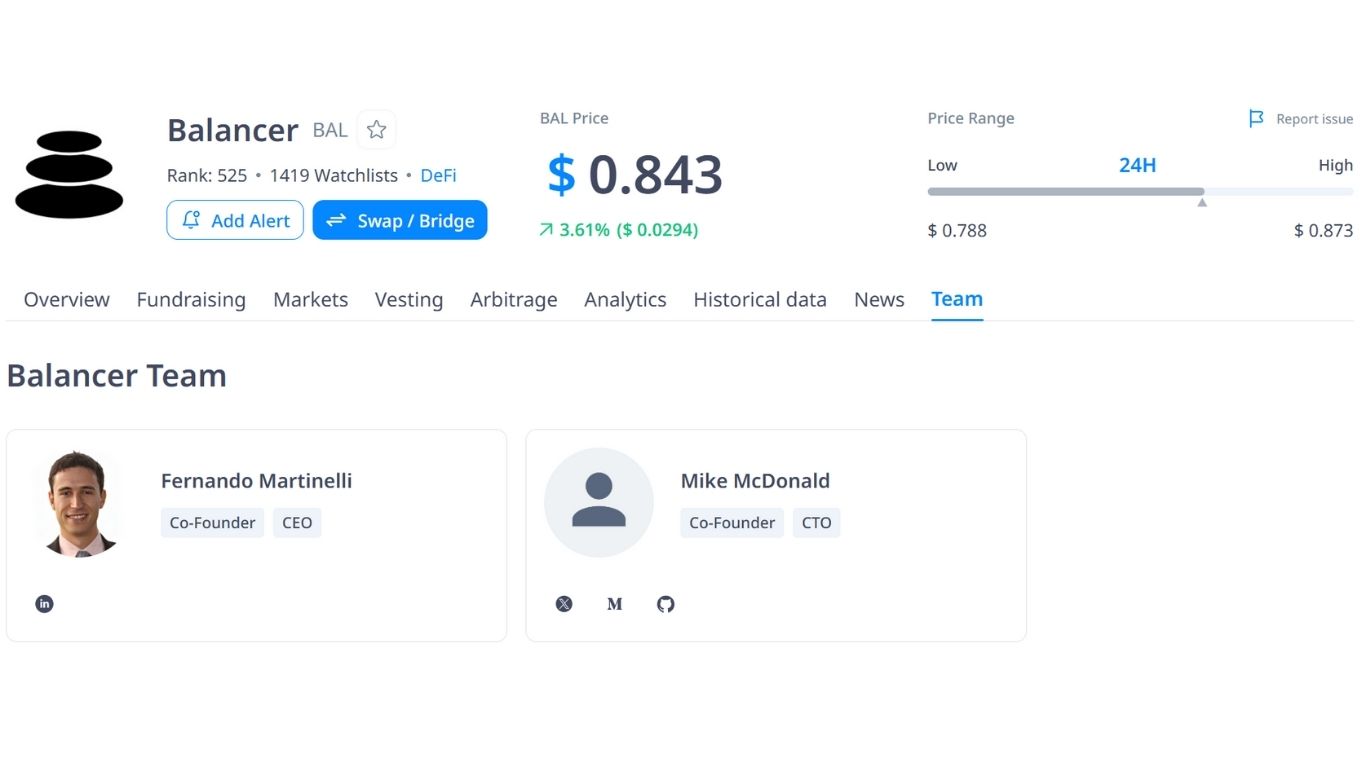This screenshot has width=1366, height=768.
Task: Click the Report issue flag icon
Action: pyautogui.click(x=1256, y=119)
